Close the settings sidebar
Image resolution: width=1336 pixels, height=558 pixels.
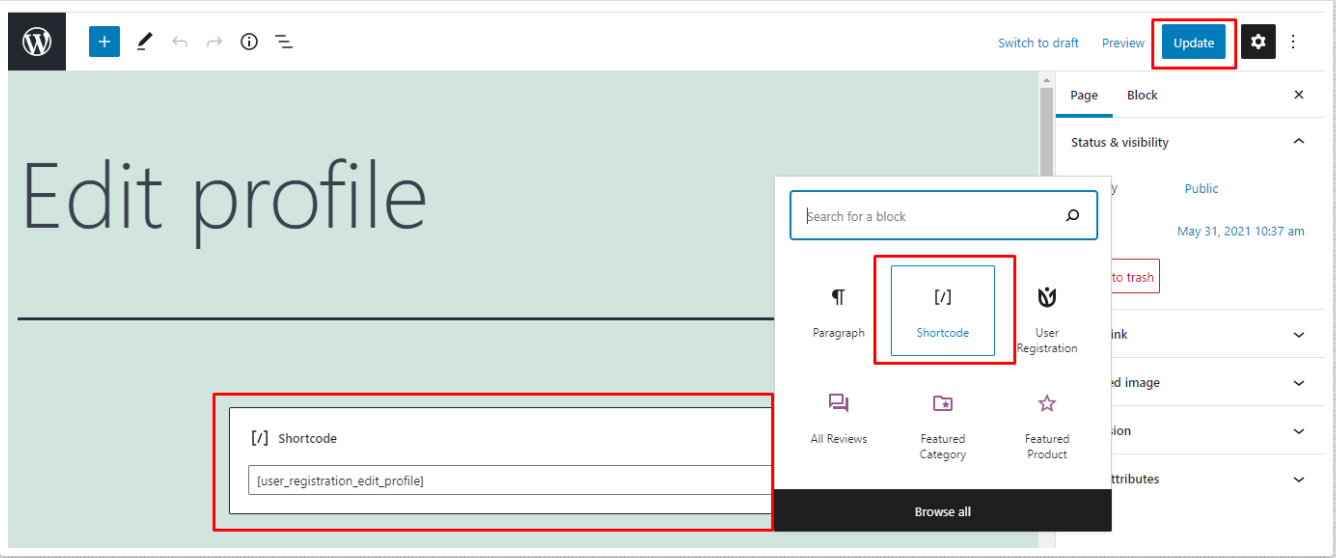(x=1299, y=95)
